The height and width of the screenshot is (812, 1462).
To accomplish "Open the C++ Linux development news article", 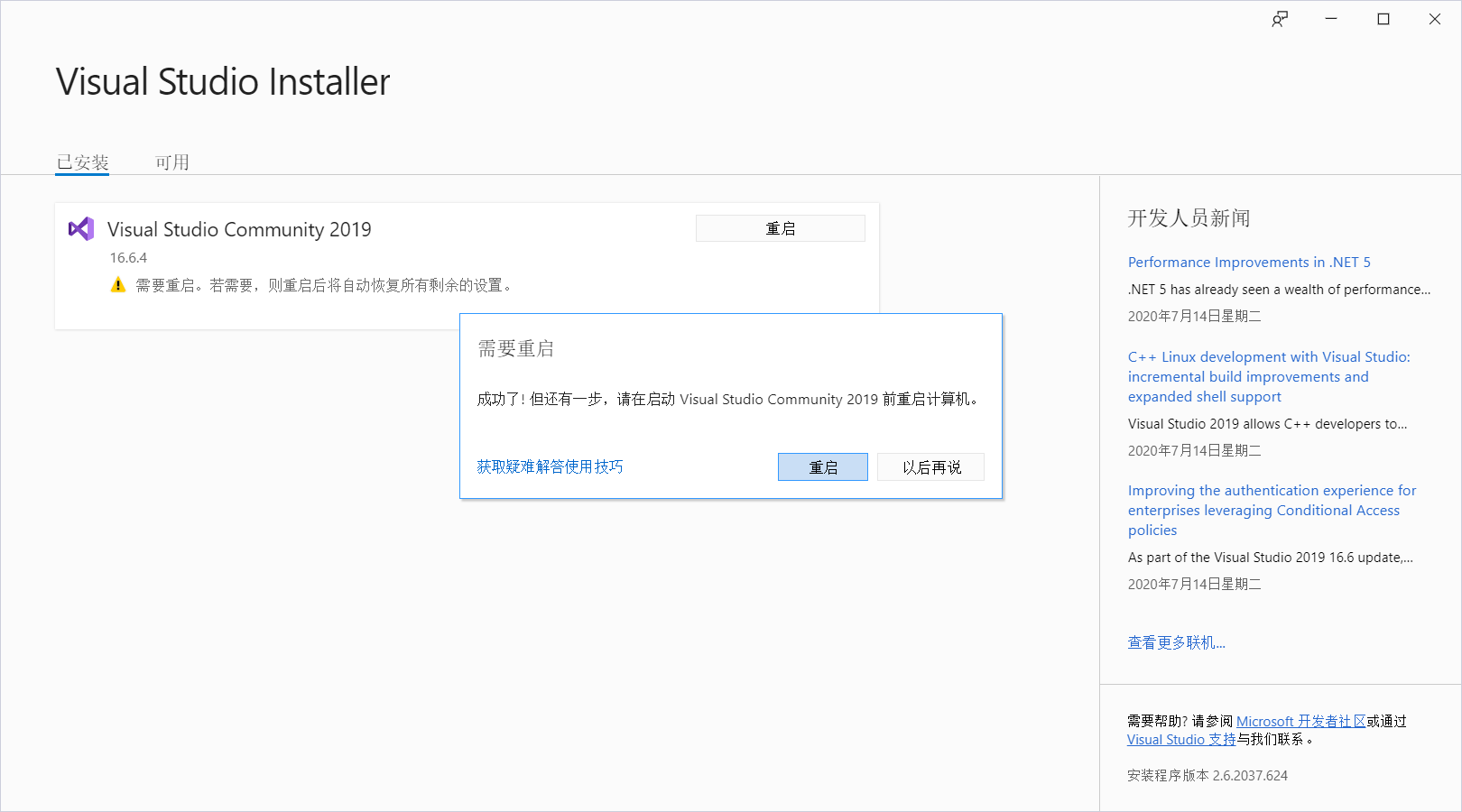I will pos(1269,376).
